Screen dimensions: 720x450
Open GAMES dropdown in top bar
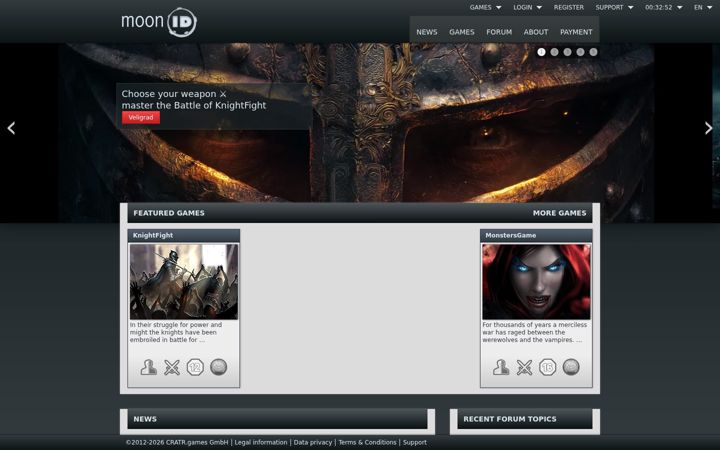pos(485,7)
